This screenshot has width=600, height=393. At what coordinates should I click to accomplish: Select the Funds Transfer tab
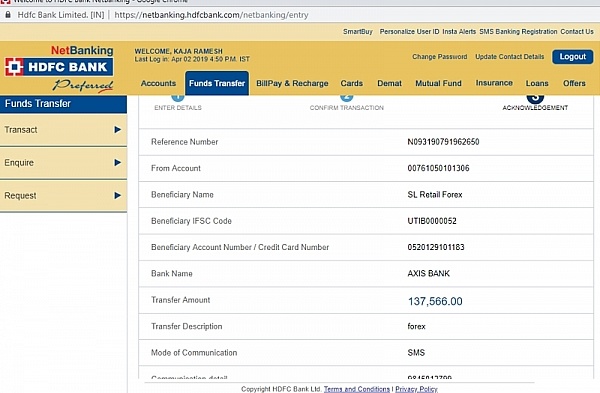(x=217, y=83)
